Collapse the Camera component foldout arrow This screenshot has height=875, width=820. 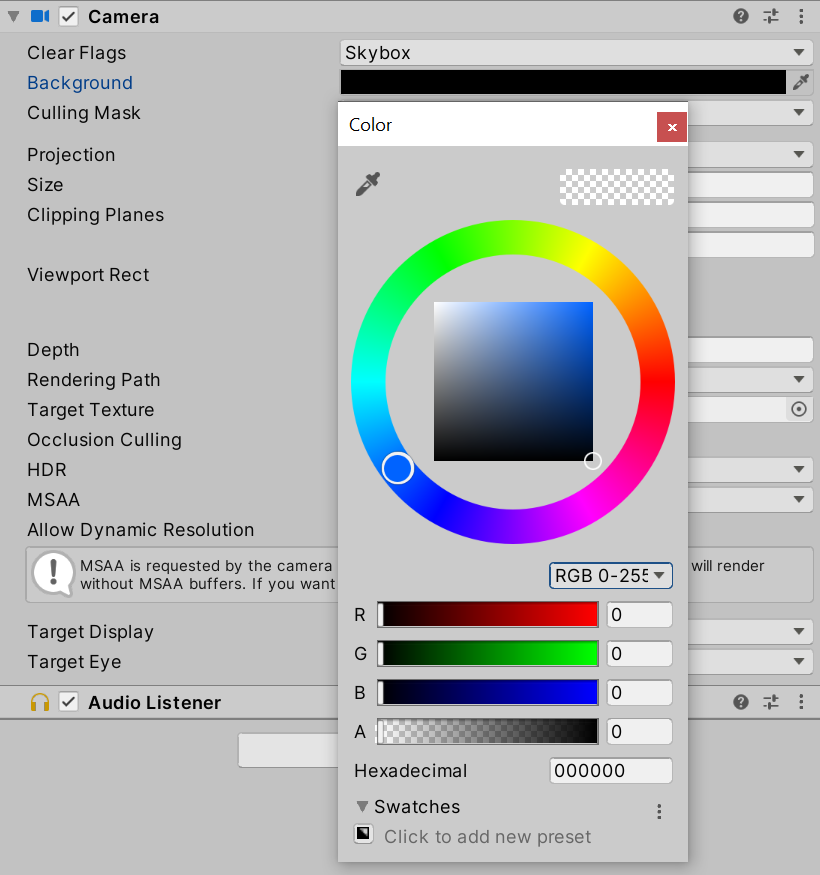coord(13,17)
